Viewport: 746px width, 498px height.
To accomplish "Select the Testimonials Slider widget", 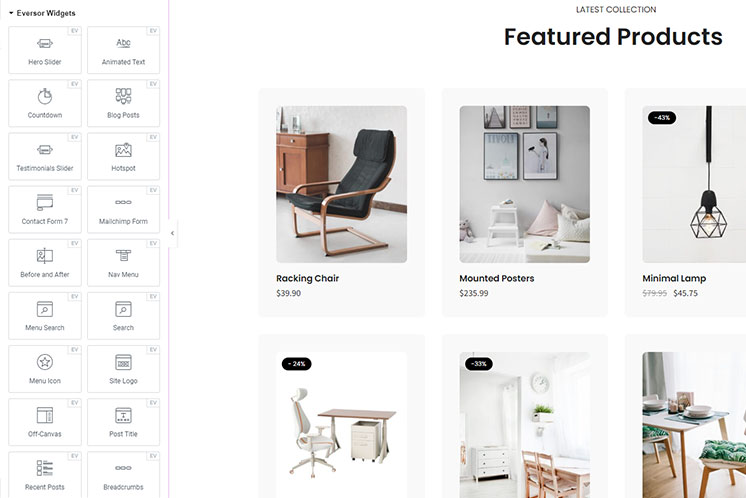I will 45,156.
